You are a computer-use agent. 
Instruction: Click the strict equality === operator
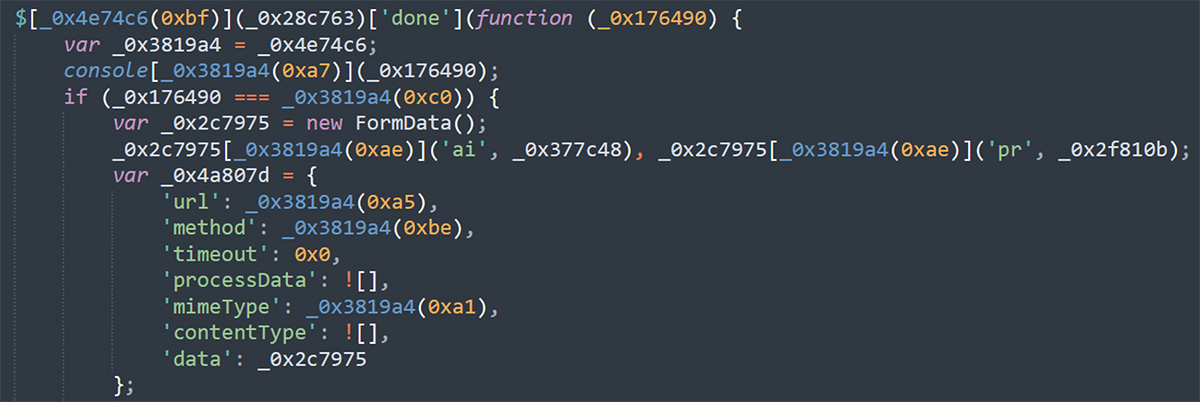[243, 98]
